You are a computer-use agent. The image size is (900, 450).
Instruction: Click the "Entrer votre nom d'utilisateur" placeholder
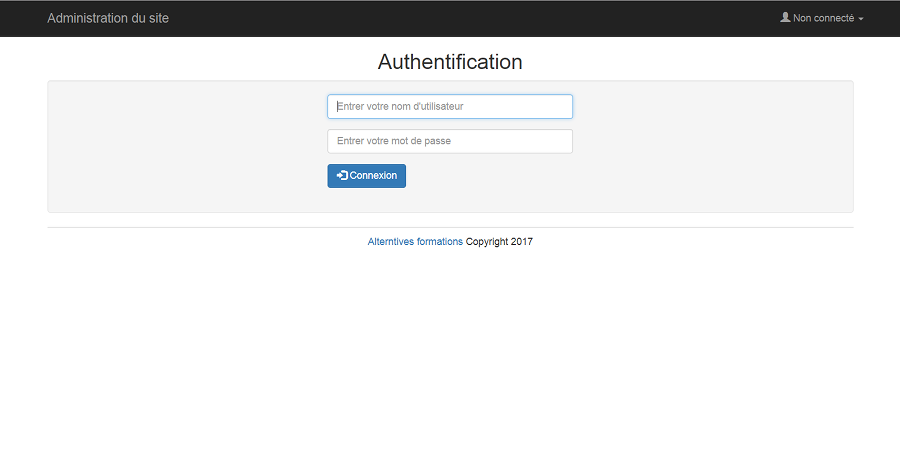(400, 106)
